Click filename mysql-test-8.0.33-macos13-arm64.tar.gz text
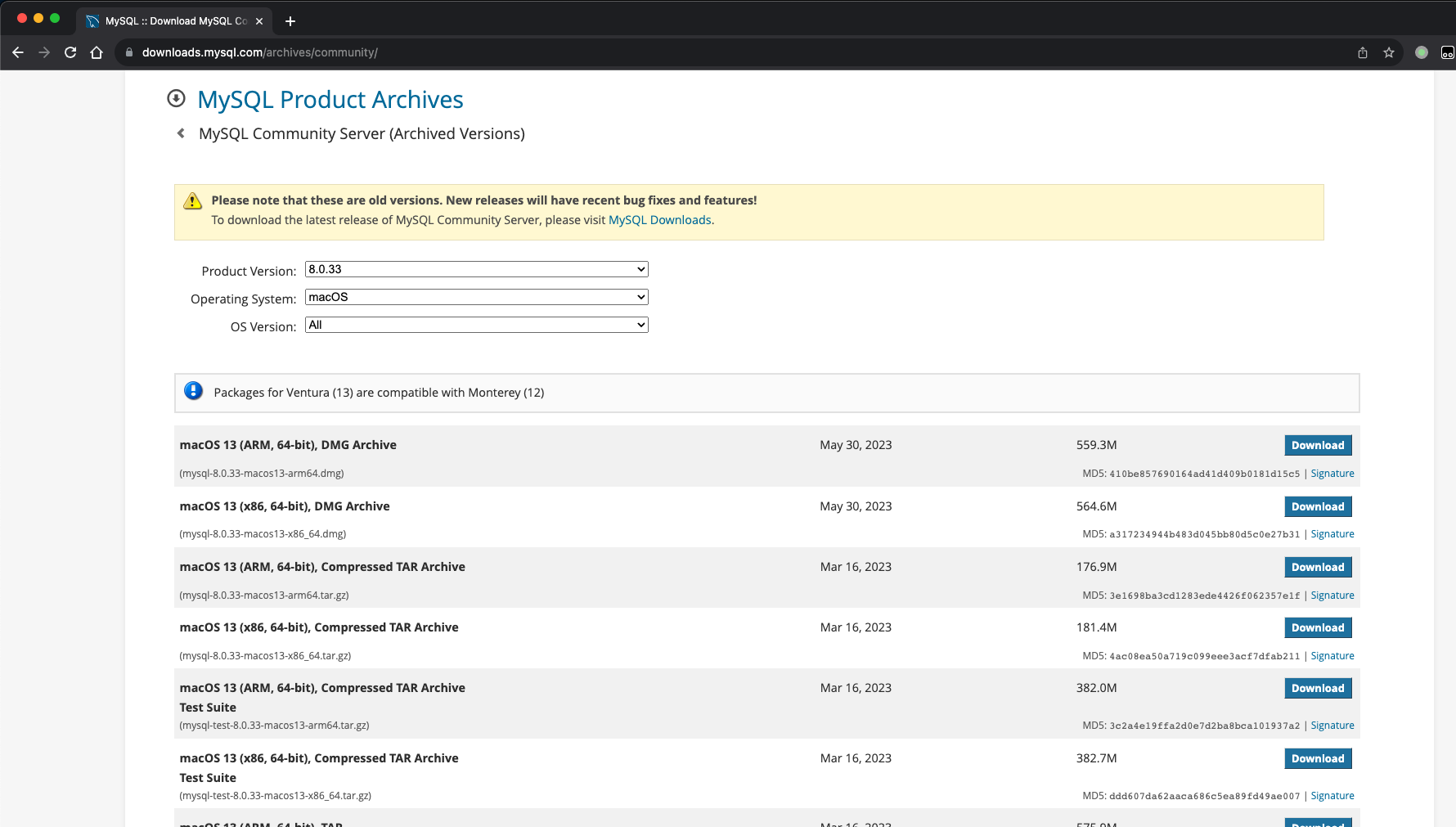 (x=275, y=726)
